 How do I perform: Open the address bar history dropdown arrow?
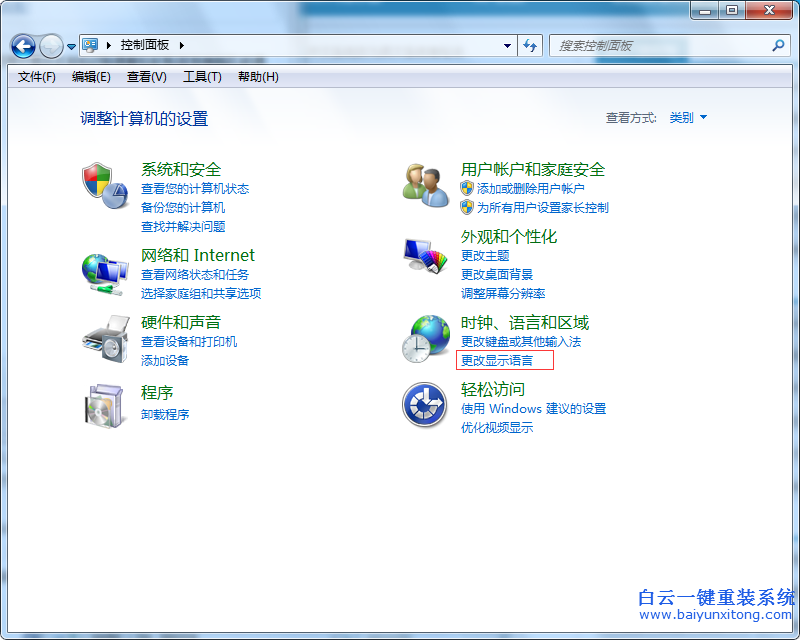pyautogui.click(x=506, y=45)
